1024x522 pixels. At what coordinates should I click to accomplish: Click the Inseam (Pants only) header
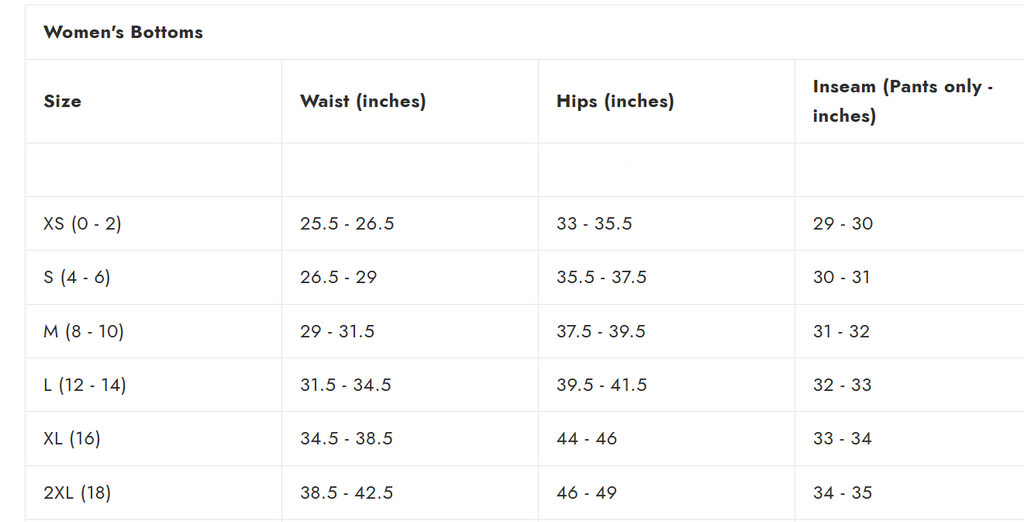click(902, 101)
